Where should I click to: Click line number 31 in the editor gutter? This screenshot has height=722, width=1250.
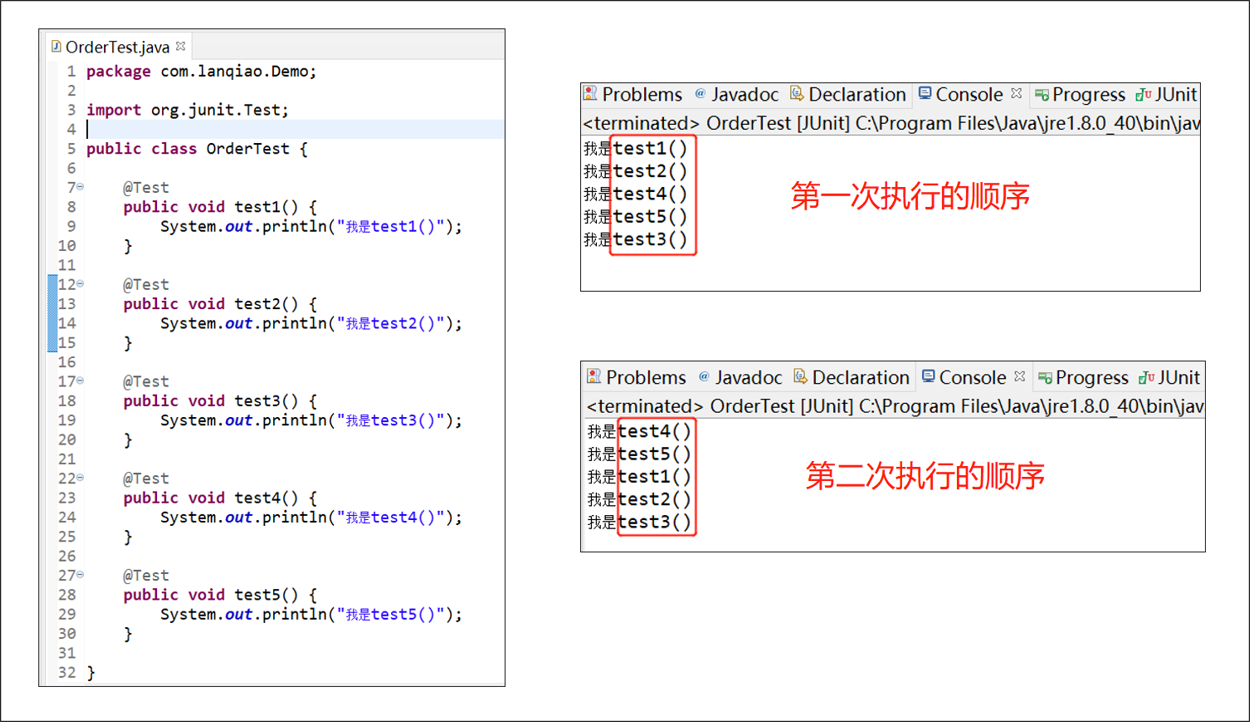[67, 653]
